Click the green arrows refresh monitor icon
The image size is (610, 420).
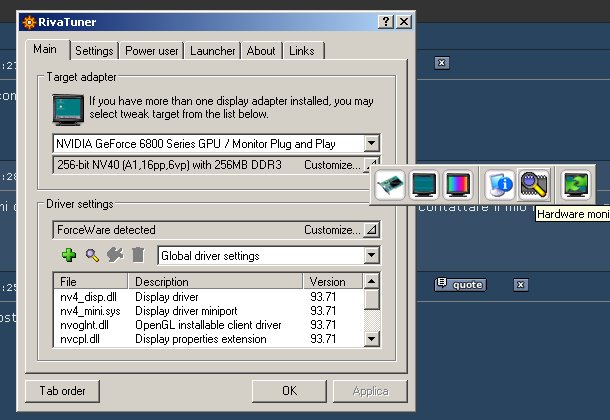click(575, 184)
